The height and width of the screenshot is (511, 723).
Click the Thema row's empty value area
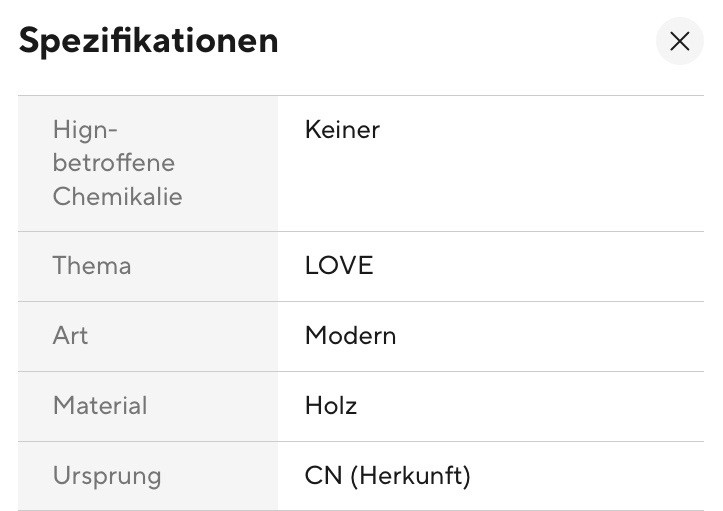tap(539, 266)
